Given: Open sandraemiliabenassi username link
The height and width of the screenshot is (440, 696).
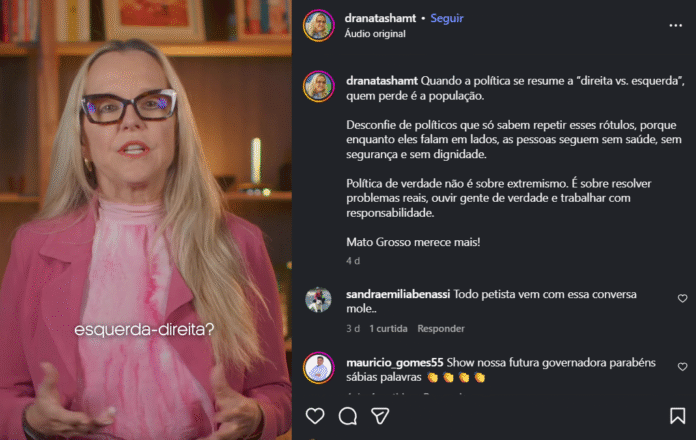Looking at the screenshot, I should [398, 294].
